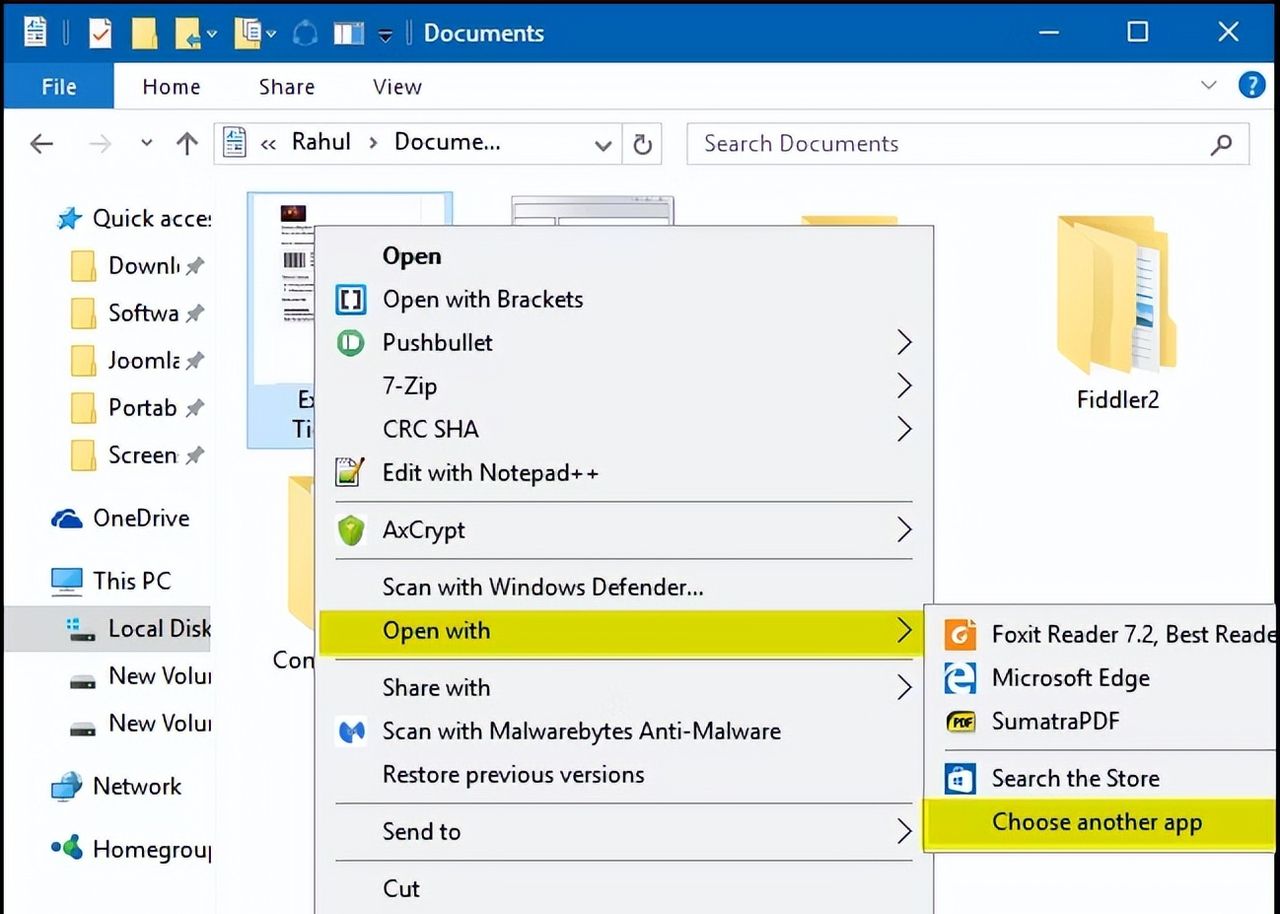Expand the 7-Zip submenu arrow
Image resolution: width=1280 pixels, height=914 pixels.
pyautogui.click(x=904, y=386)
